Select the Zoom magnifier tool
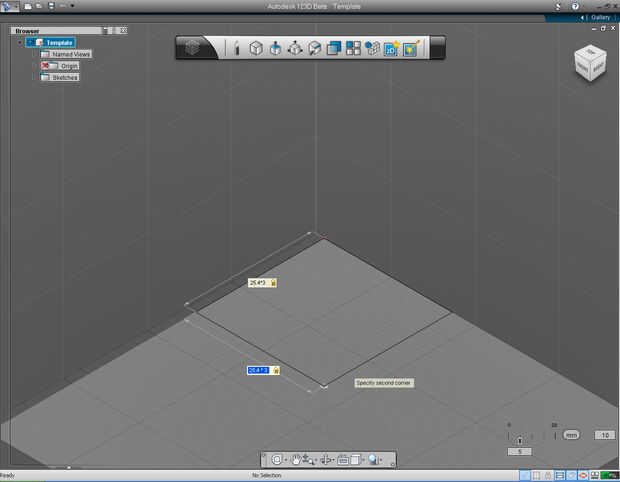 coord(307,459)
